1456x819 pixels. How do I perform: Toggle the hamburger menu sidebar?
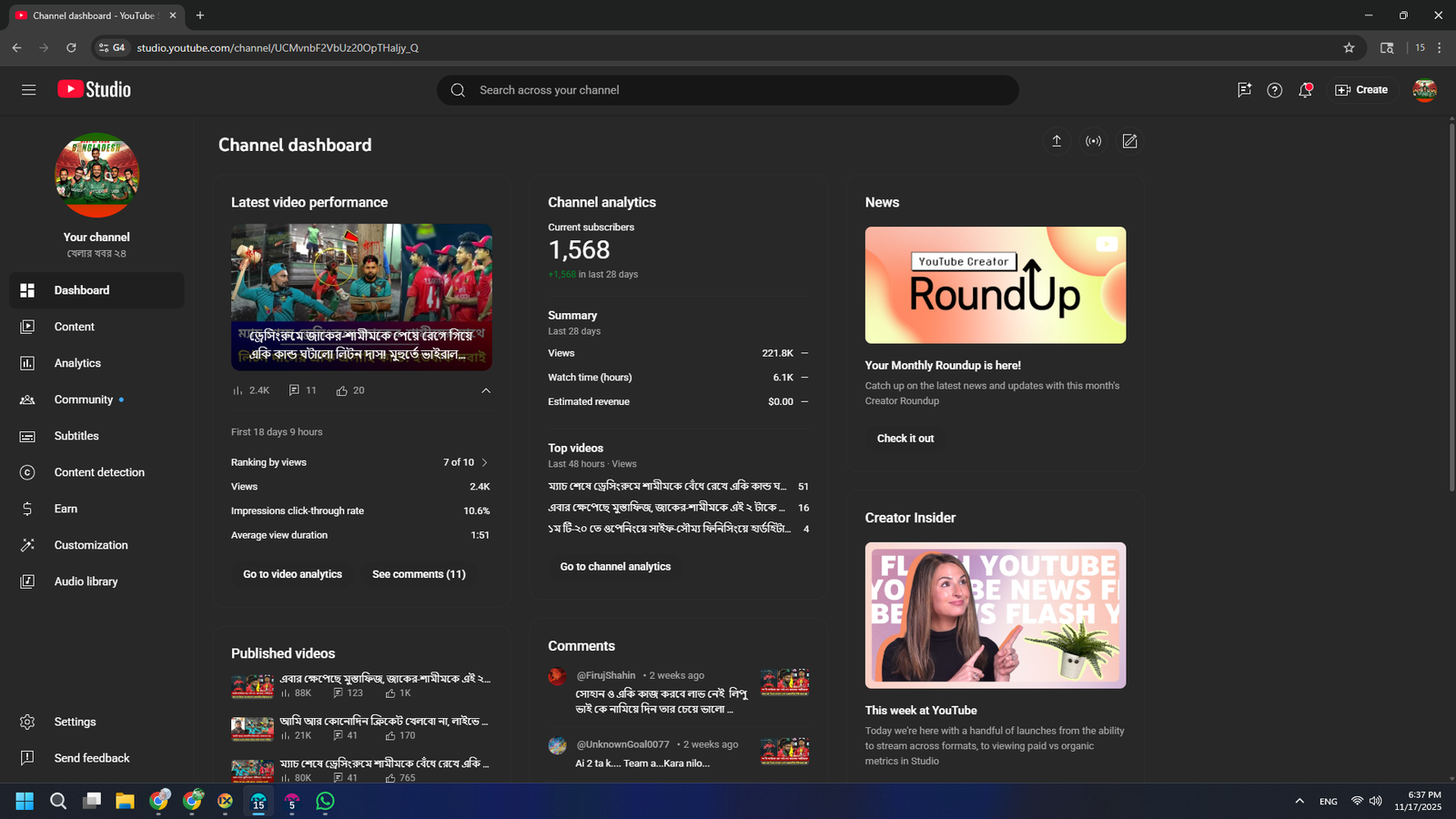28,90
